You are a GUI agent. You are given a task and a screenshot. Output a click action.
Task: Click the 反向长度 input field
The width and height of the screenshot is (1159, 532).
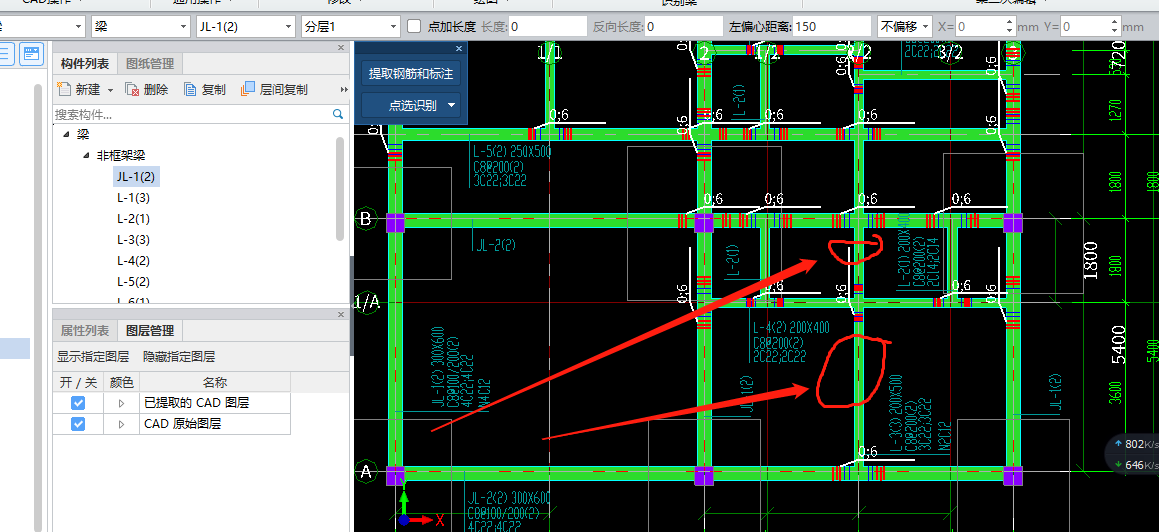pyautogui.click(x=684, y=27)
